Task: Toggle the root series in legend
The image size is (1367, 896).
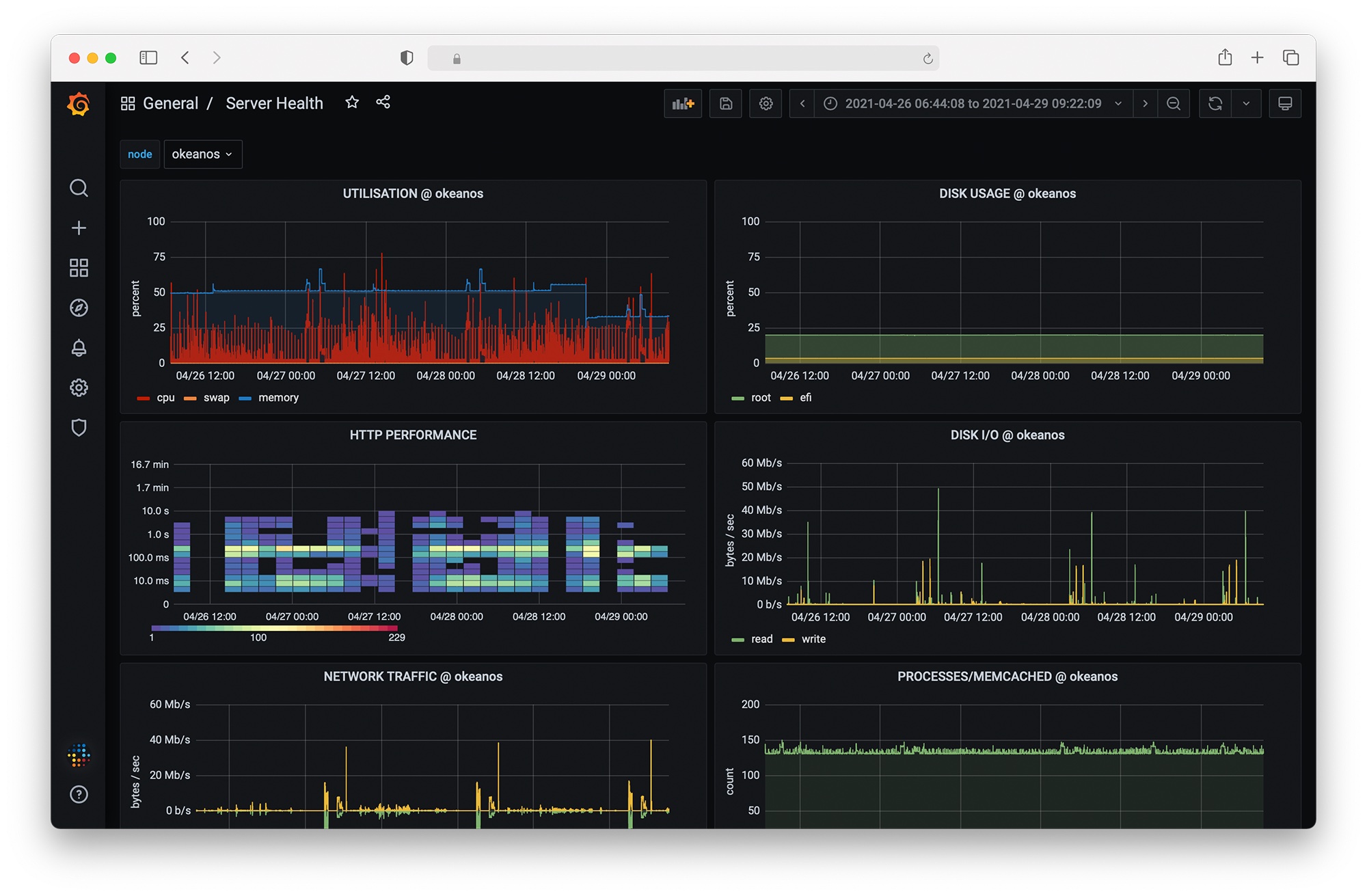Action: pos(761,398)
